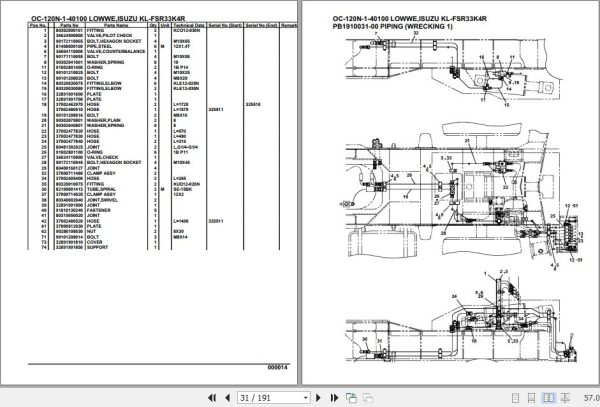Viewport: 600px width, 407px height.
Task: Return to the previous view
Action: coord(351,398)
